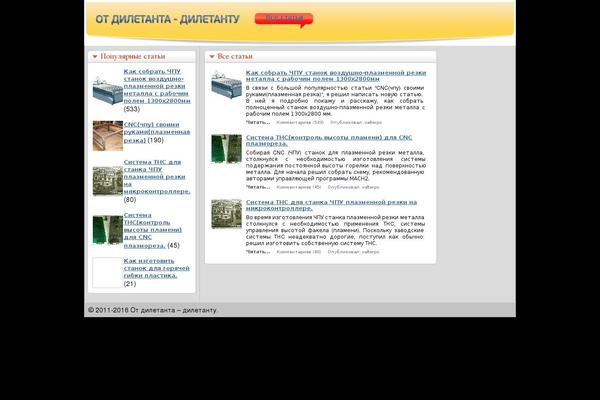
Task: Open main article title 'Система THC(контроль высоты пламени) для CNC плазмореза'
Action: (329, 140)
